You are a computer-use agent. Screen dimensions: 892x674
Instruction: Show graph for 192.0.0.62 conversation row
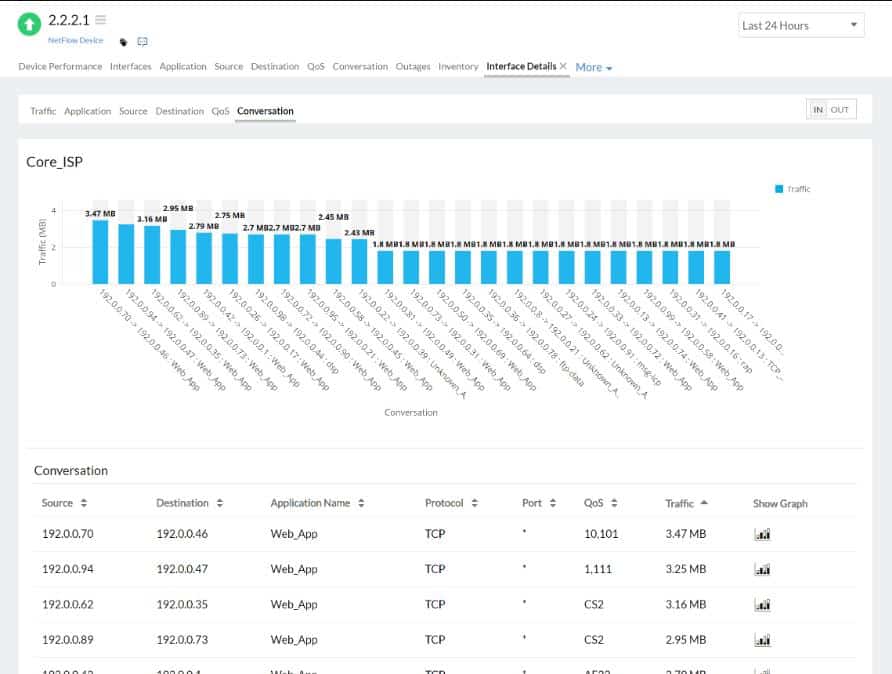point(762,605)
